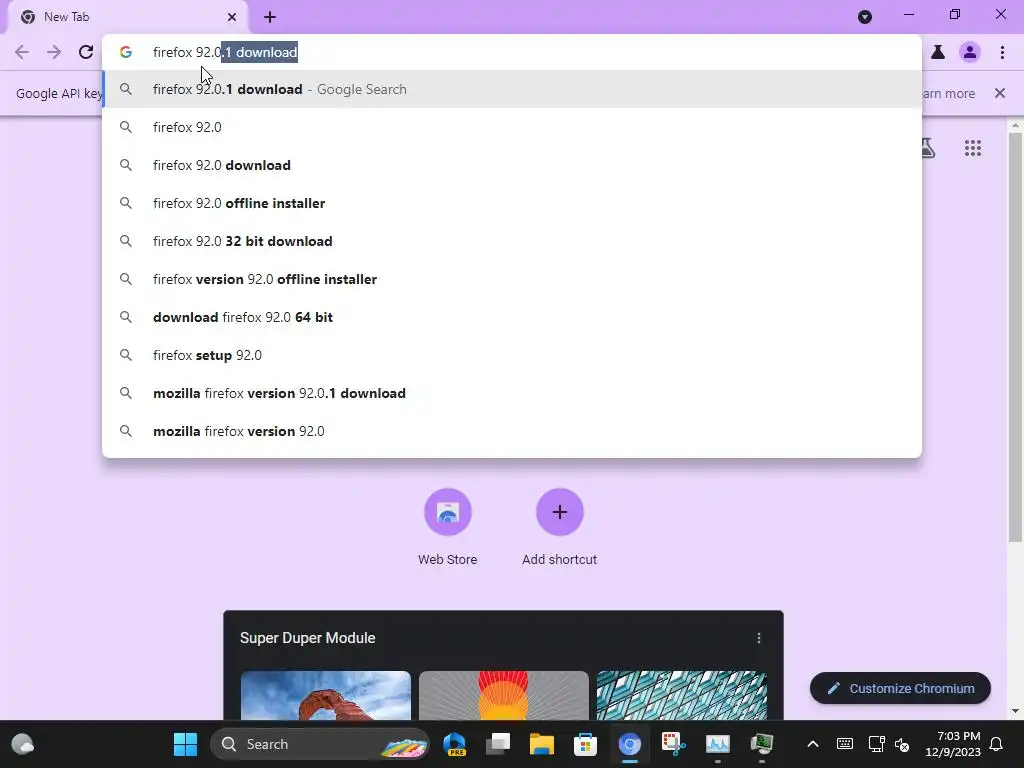Pick the 'firefox 92.0 download' suggestion
Viewport: 1024px width, 768px height.
click(x=512, y=165)
